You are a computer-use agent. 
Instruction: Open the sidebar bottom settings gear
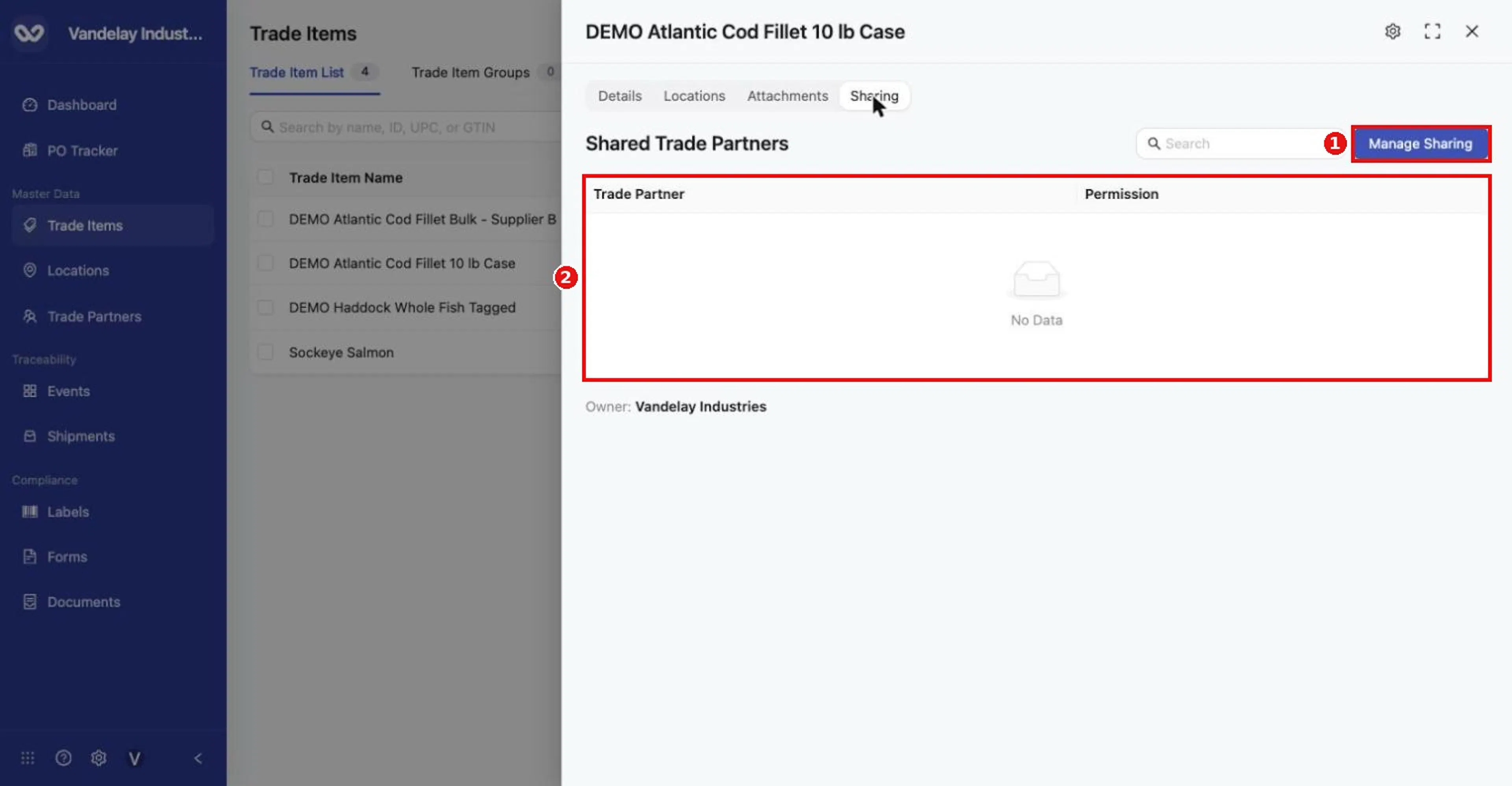click(x=98, y=758)
